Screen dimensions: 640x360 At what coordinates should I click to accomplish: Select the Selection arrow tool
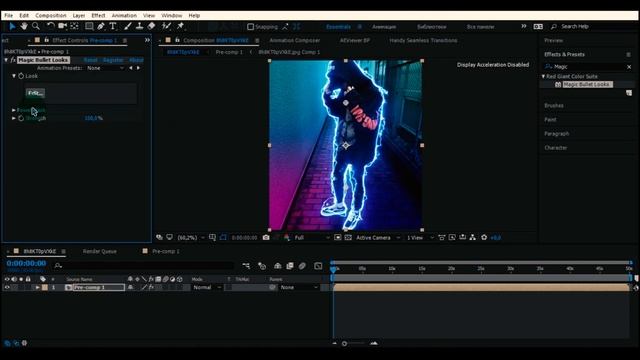pyautogui.click(x=12, y=26)
